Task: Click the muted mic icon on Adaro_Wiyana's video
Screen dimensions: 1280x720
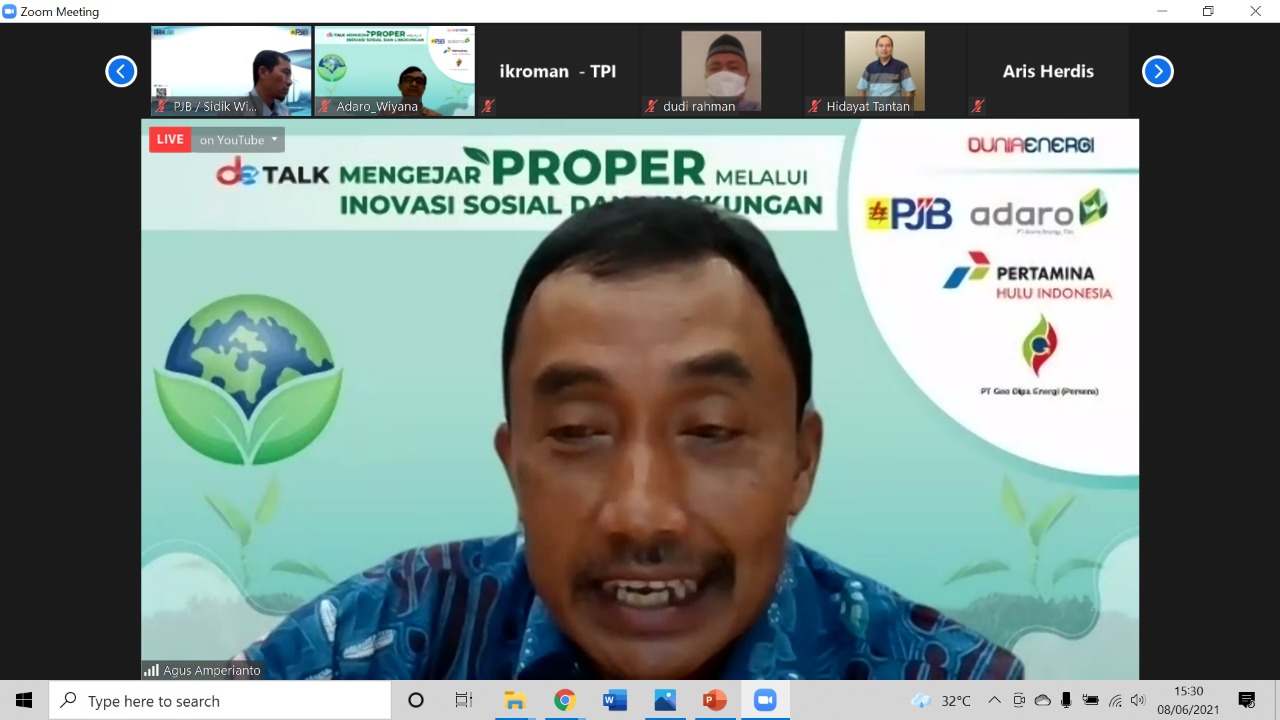Action: tap(325, 106)
